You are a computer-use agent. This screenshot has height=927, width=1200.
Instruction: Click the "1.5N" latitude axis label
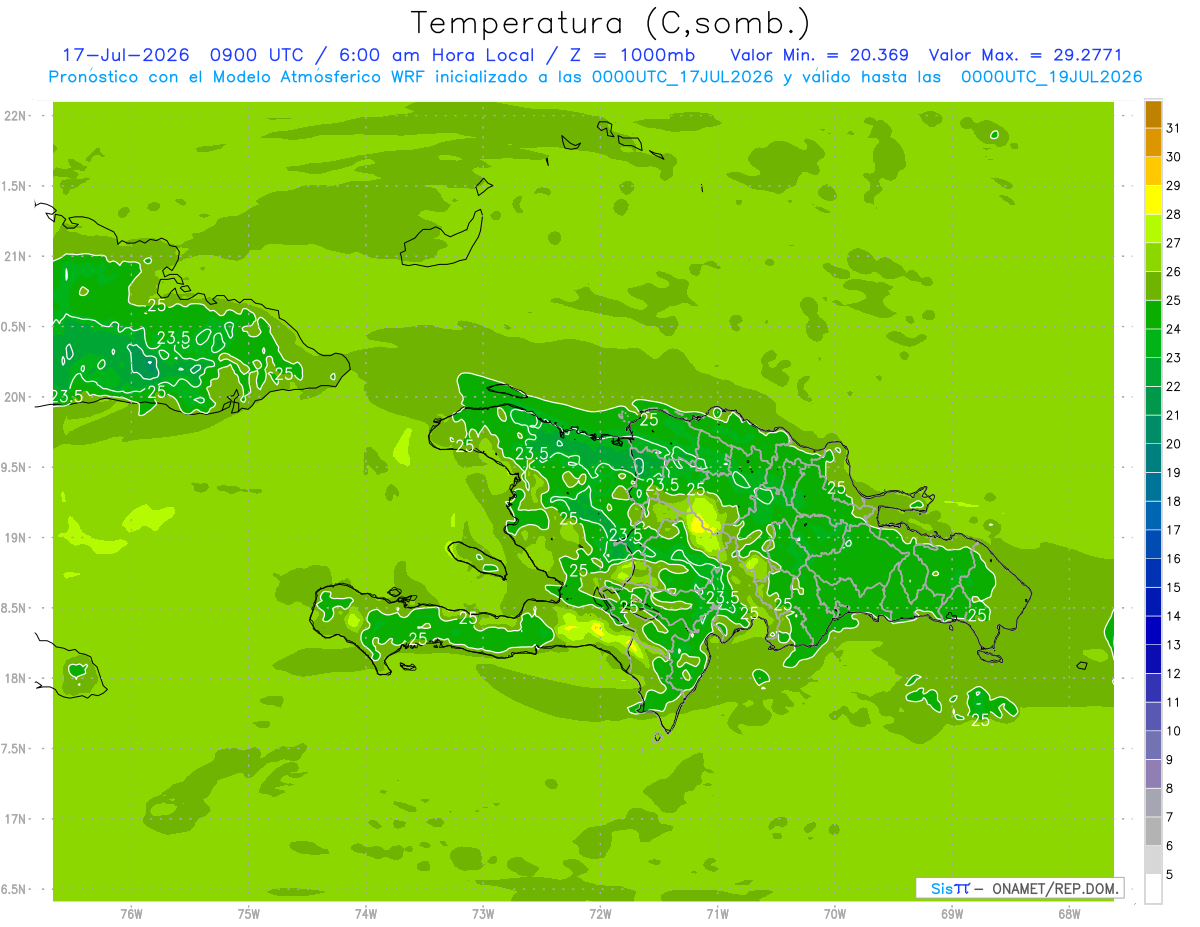click(x=14, y=186)
